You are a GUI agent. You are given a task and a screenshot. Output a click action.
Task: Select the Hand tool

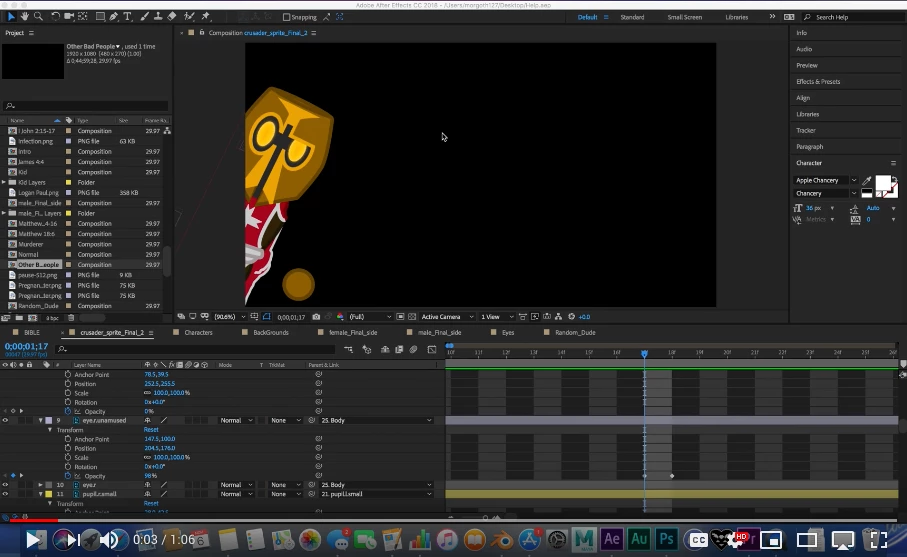click(24, 17)
